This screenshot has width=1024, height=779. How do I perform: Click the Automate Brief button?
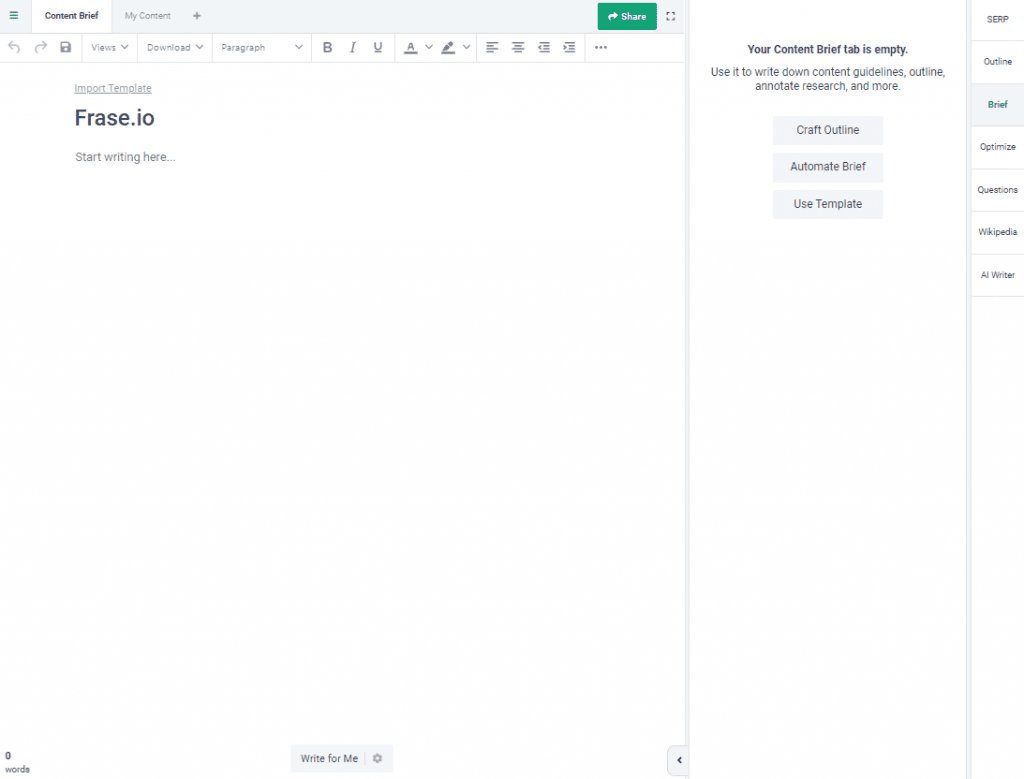pyautogui.click(x=827, y=167)
